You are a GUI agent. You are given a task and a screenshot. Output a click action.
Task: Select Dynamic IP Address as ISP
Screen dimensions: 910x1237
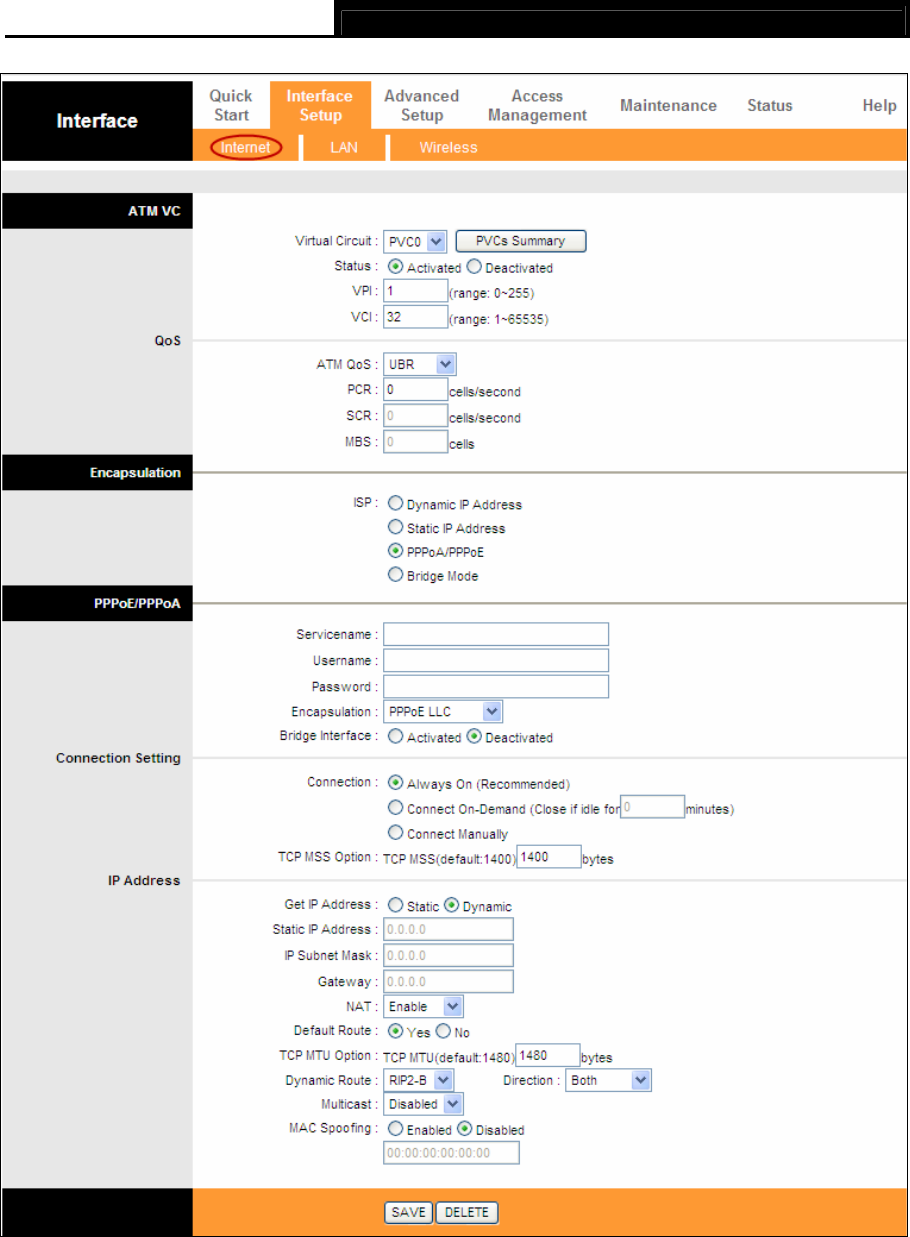395,504
